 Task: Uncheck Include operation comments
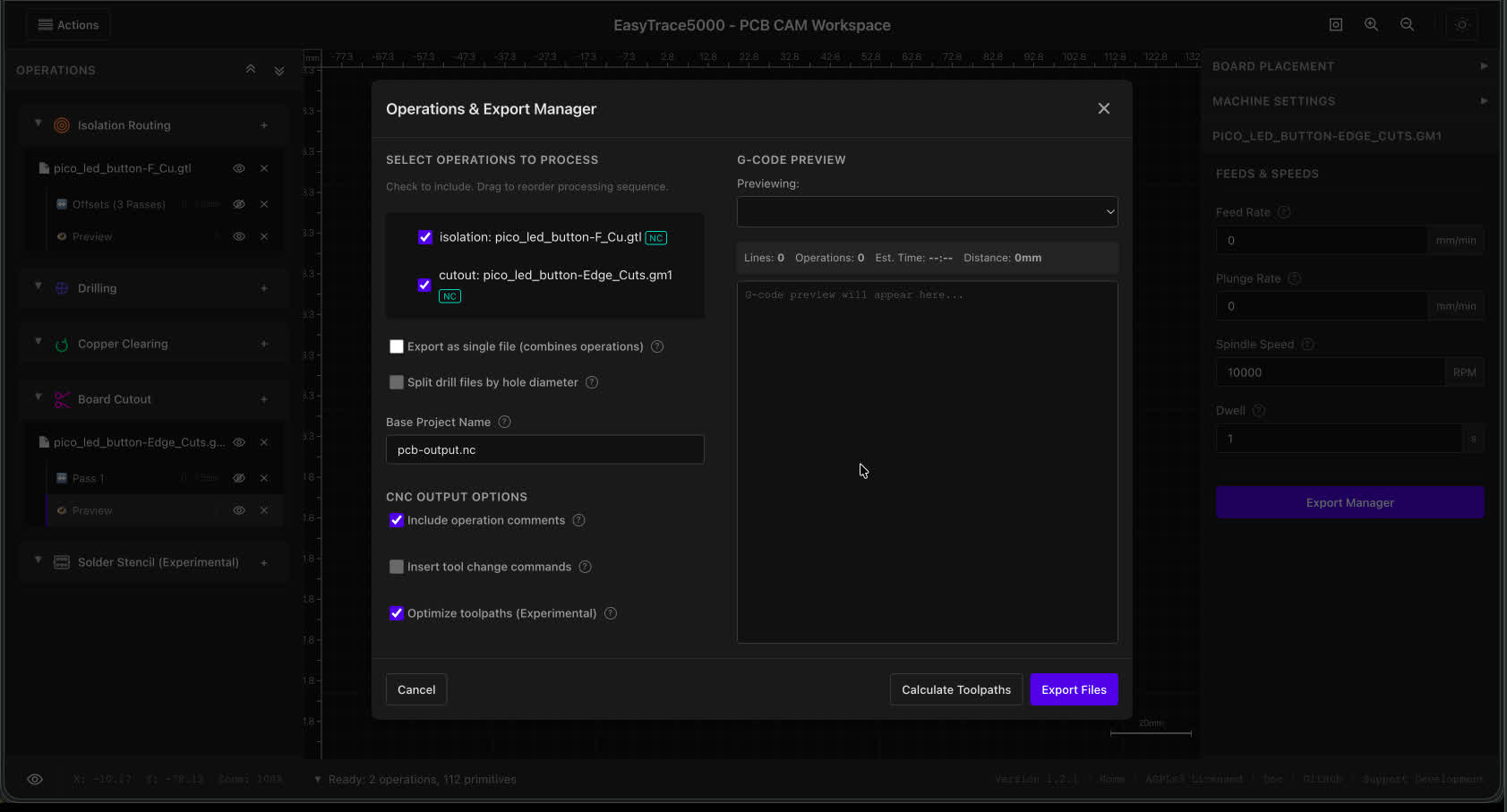click(397, 520)
